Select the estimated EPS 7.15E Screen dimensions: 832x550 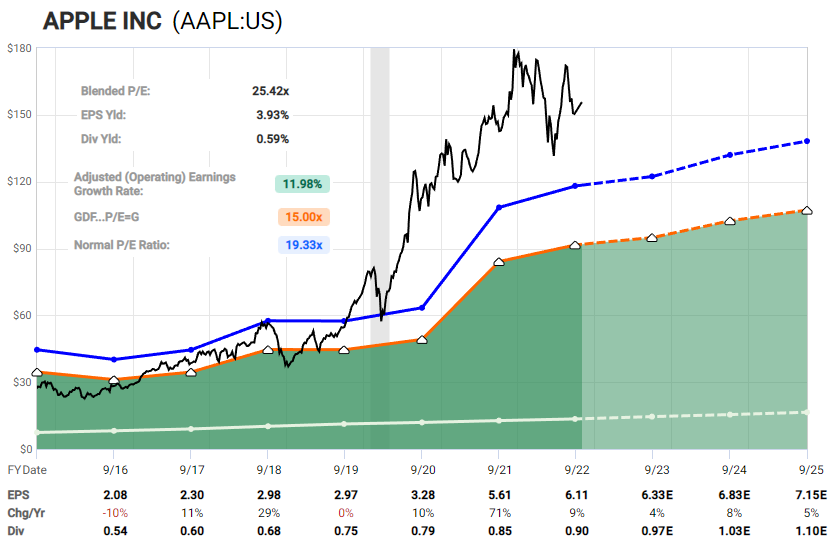tap(811, 495)
